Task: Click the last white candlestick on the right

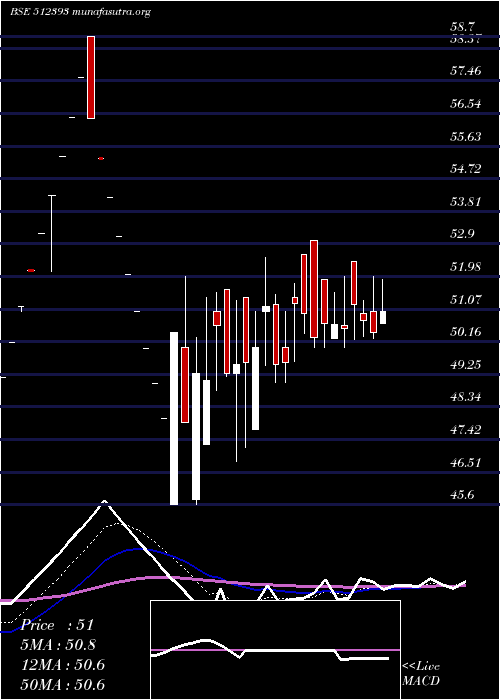Action: [383, 317]
